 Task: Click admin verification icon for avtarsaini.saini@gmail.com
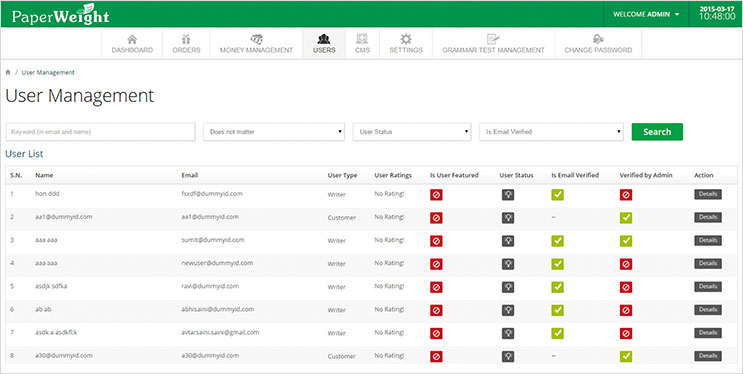[626, 334]
